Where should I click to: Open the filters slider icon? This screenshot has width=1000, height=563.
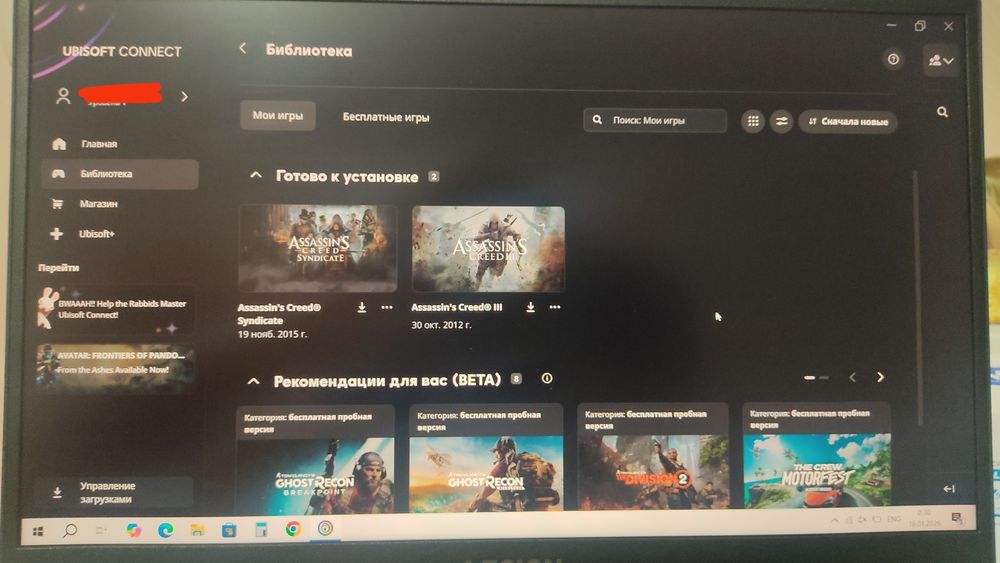coord(781,121)
